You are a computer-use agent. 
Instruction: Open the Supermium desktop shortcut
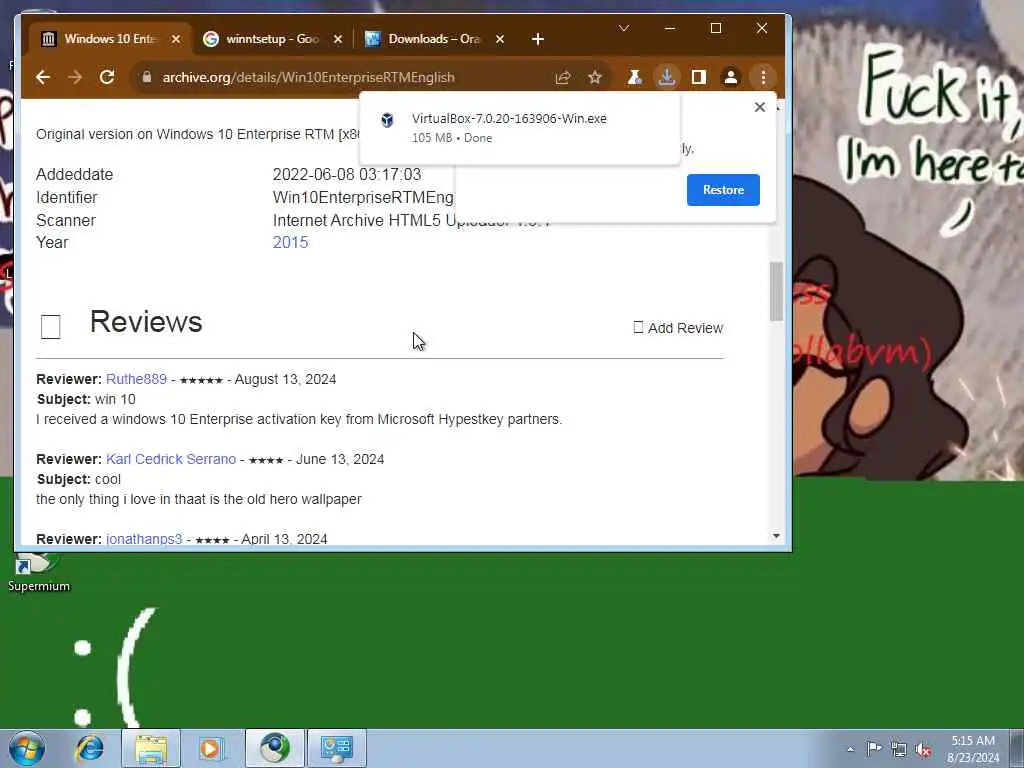click(38, 572)
